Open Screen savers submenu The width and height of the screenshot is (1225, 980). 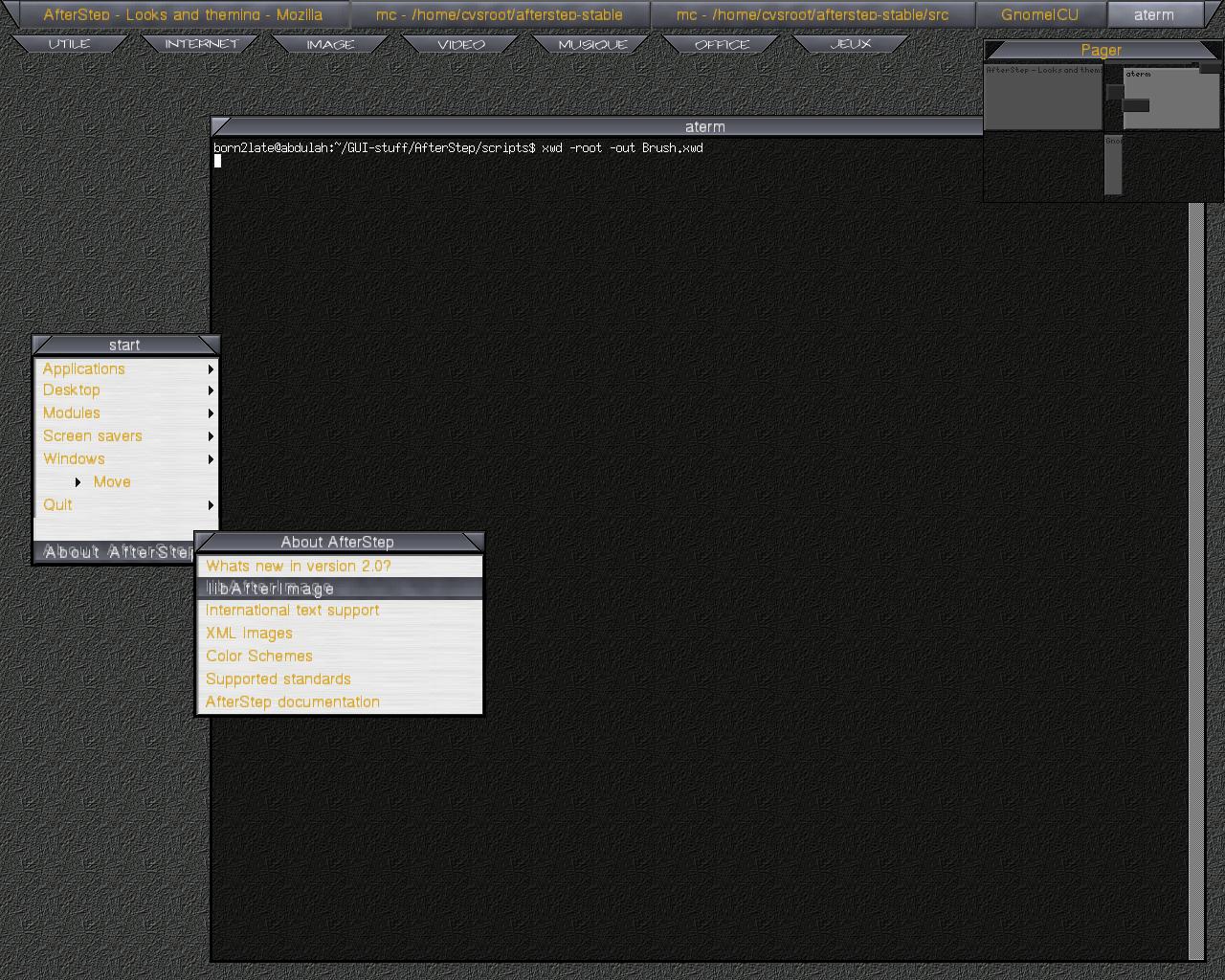[x=126, y=436]
